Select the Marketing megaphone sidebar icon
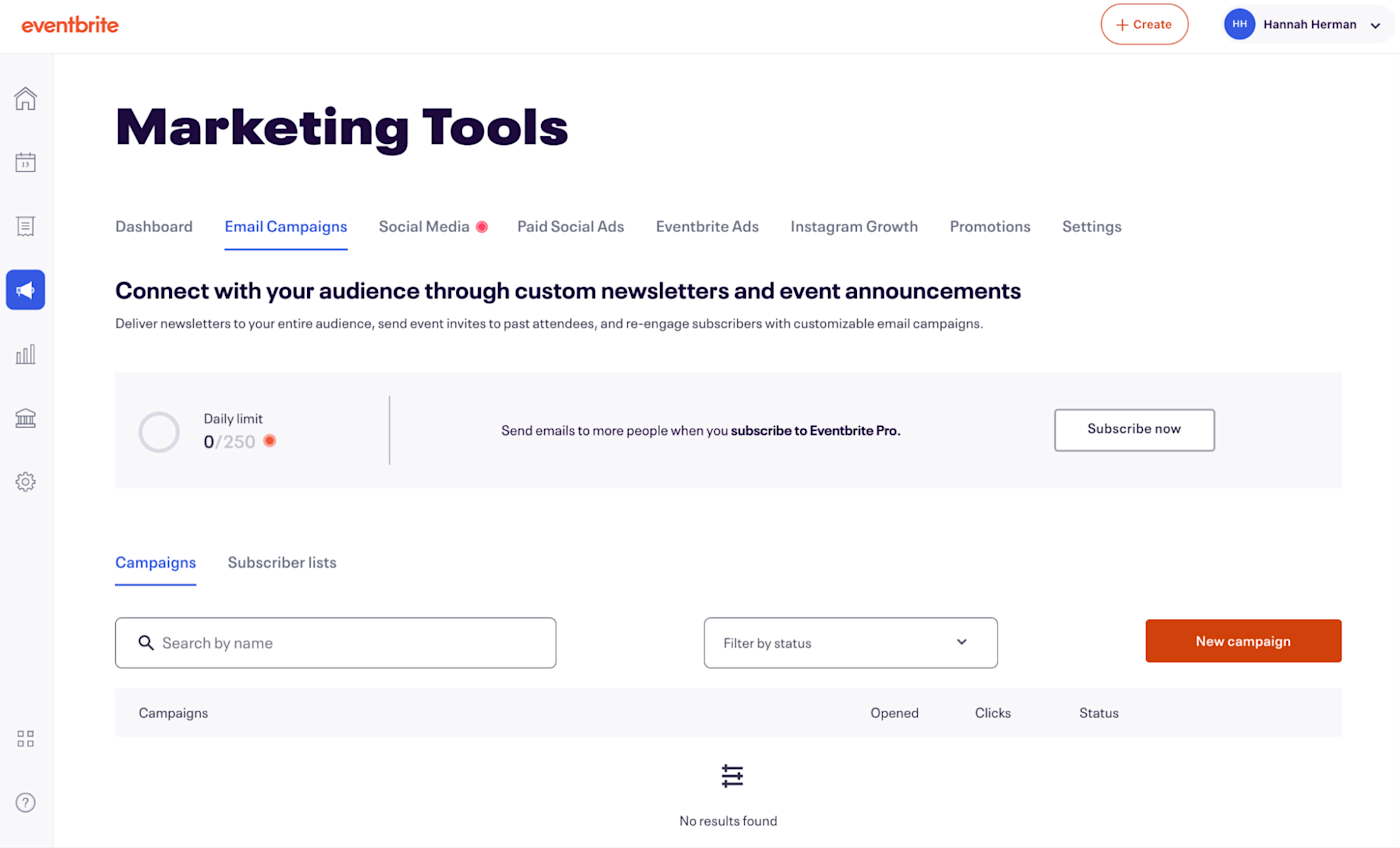The width and height of the screenshot is (1400, 848). (x=25, y=290)
